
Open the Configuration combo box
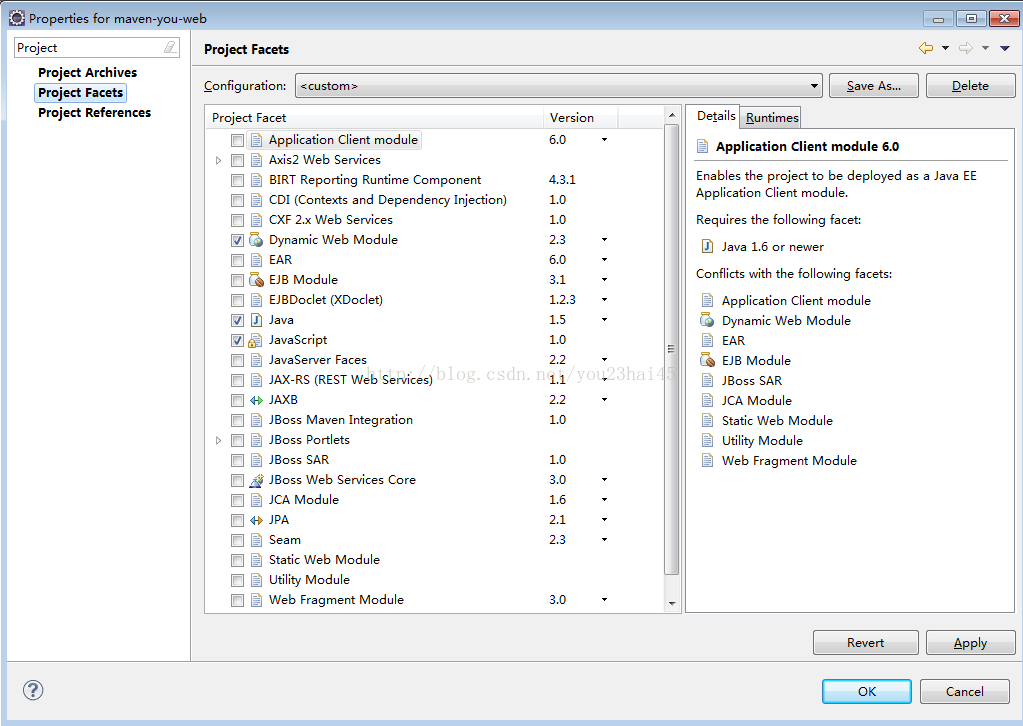click(558, 85)
